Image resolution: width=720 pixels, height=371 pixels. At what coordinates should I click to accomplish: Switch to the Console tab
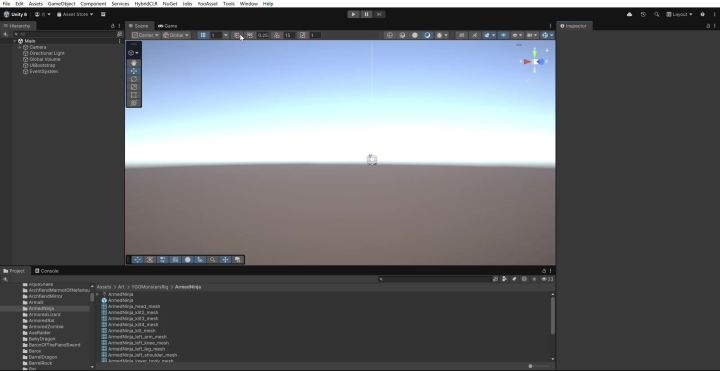click(47, 271)
